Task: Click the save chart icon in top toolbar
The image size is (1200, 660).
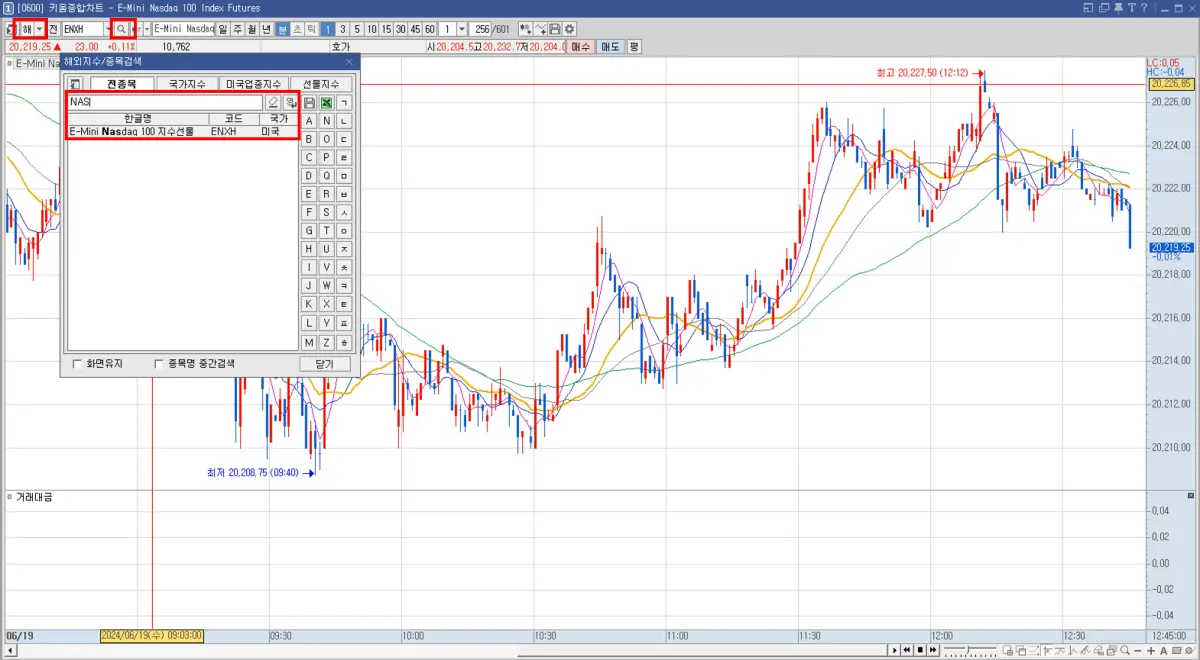Action: coord(554,30)
